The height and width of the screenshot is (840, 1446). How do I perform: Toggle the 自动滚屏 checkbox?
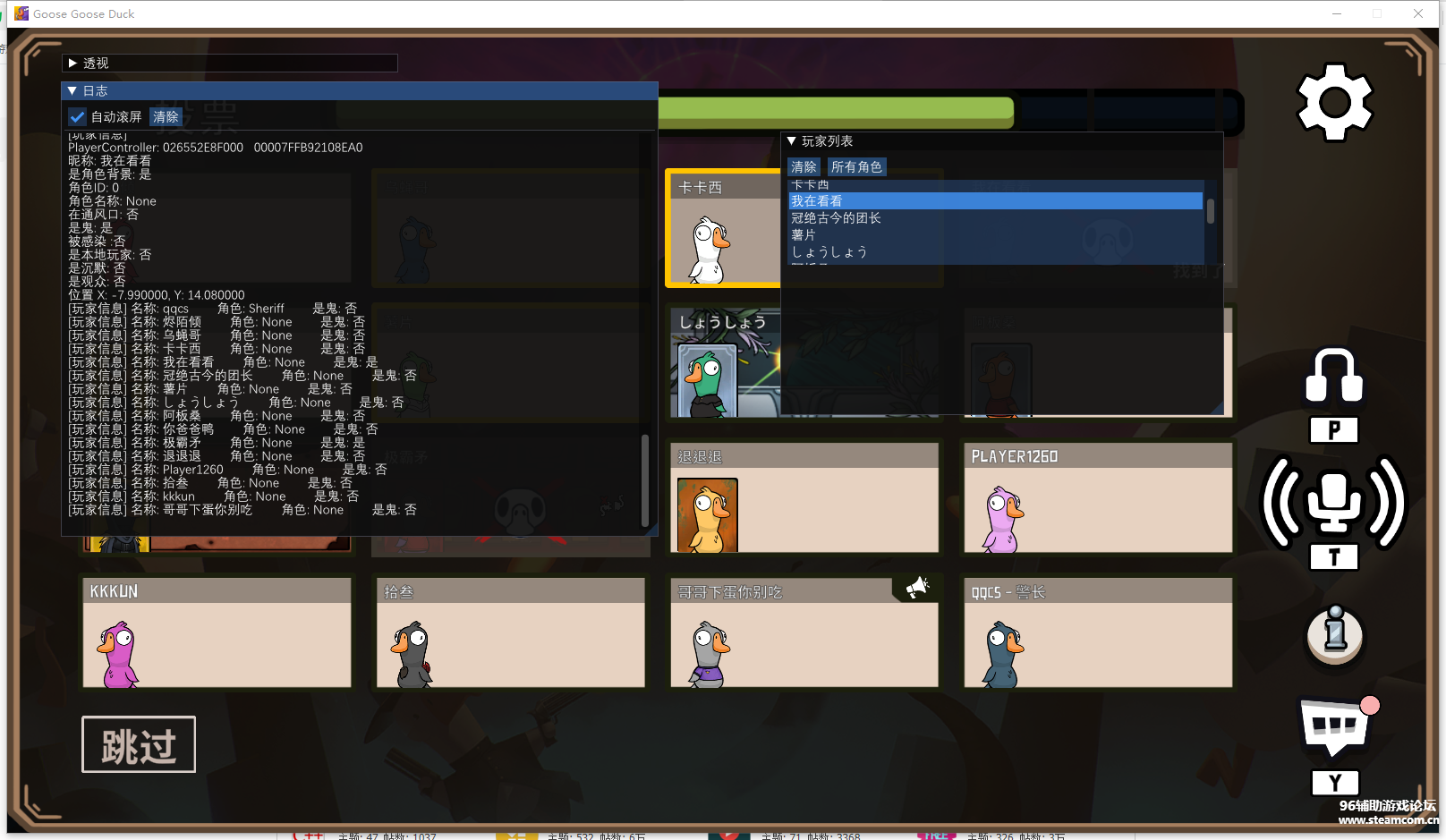[77, 117]
